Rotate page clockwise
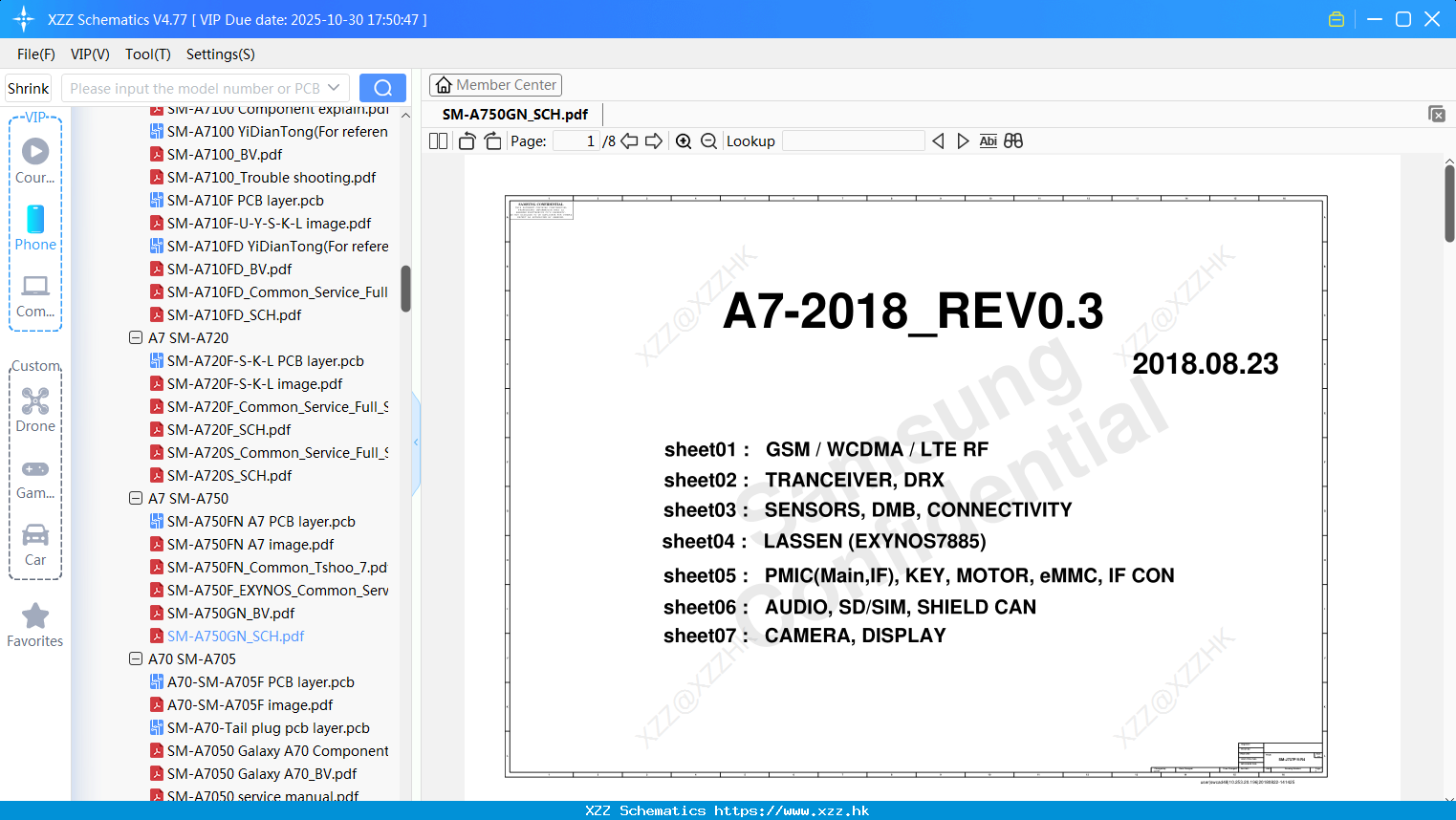 click(x=492, y=140)
